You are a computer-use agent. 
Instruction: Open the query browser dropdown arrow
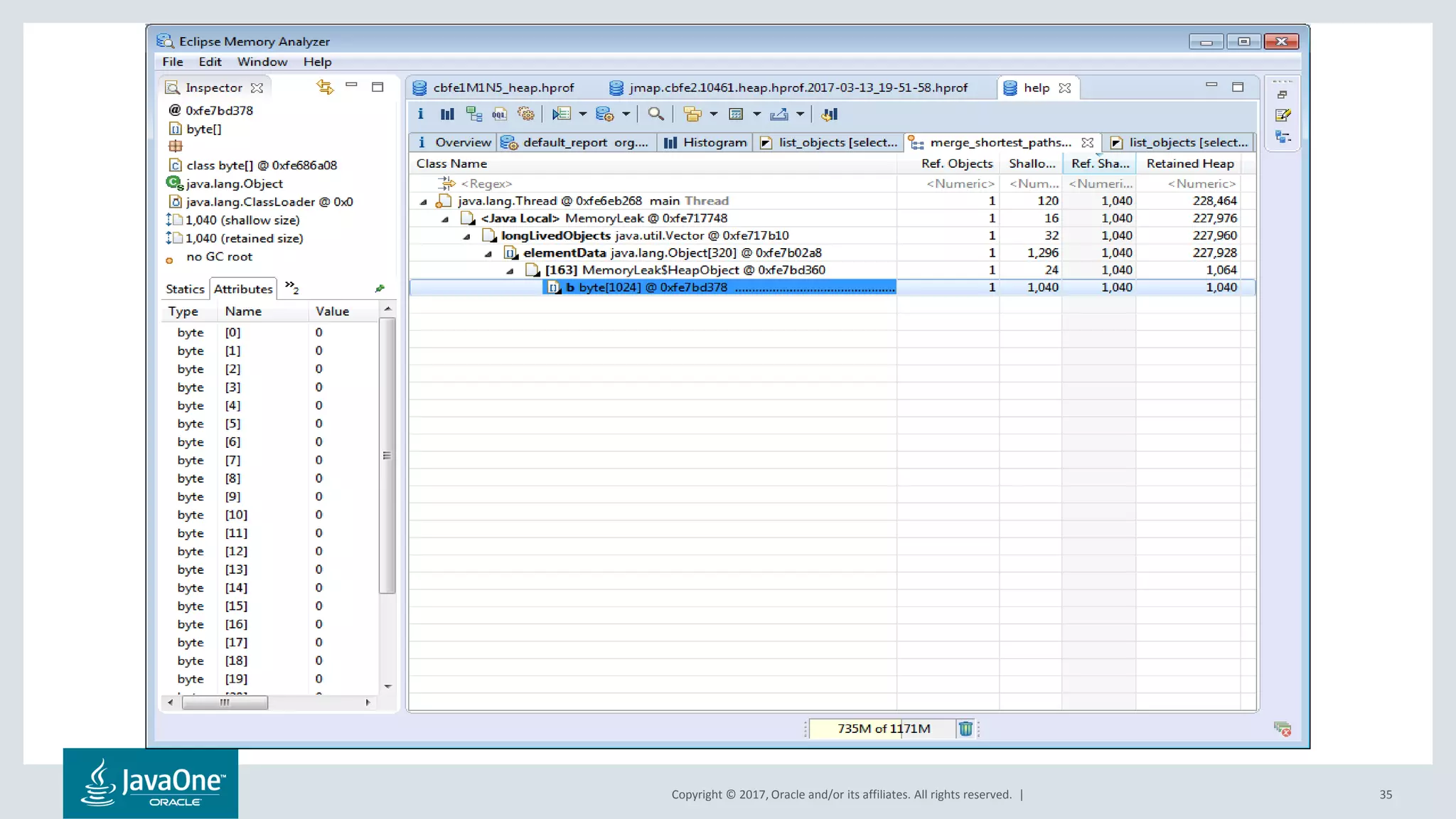(x=626, y=114)
